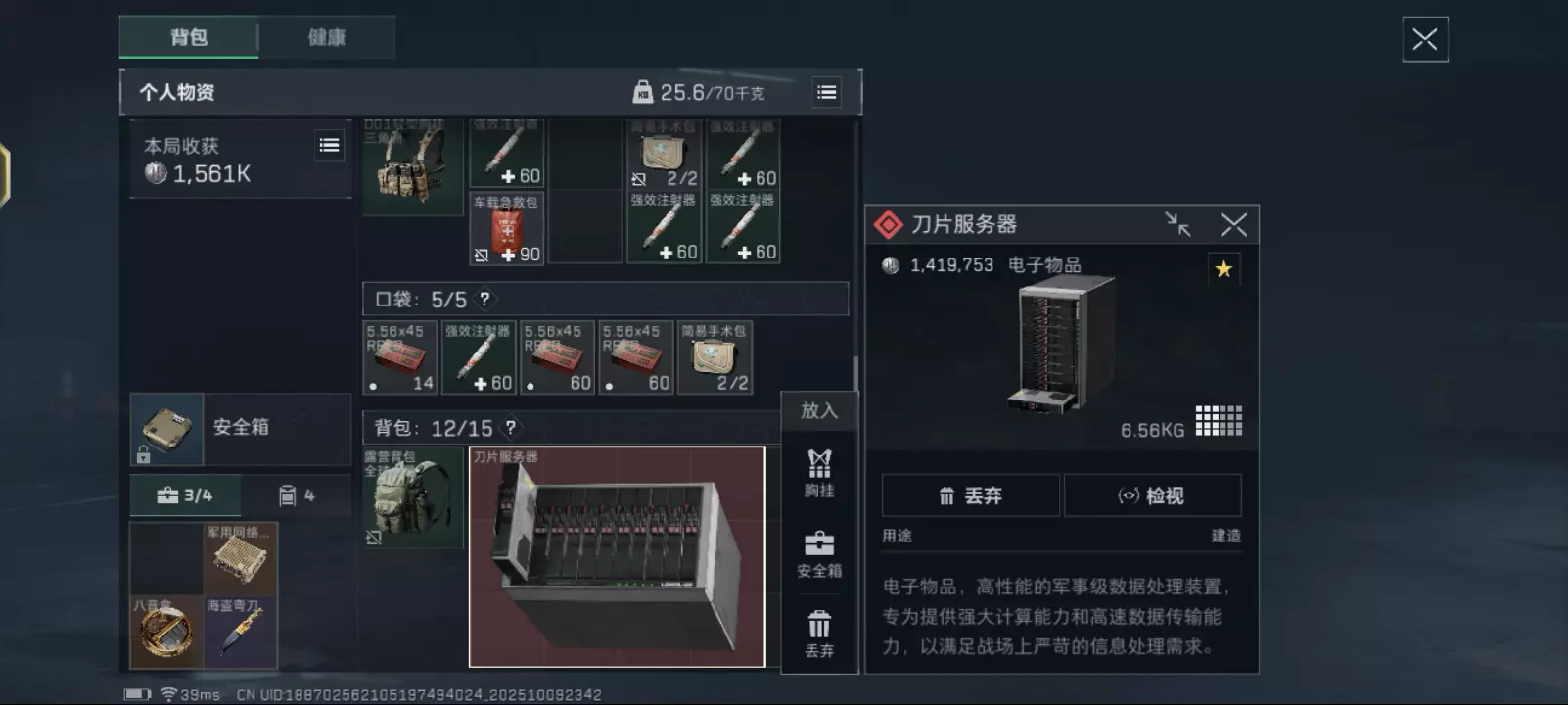Open list menu next to weight 25.6/70

(x=827, y=92)
